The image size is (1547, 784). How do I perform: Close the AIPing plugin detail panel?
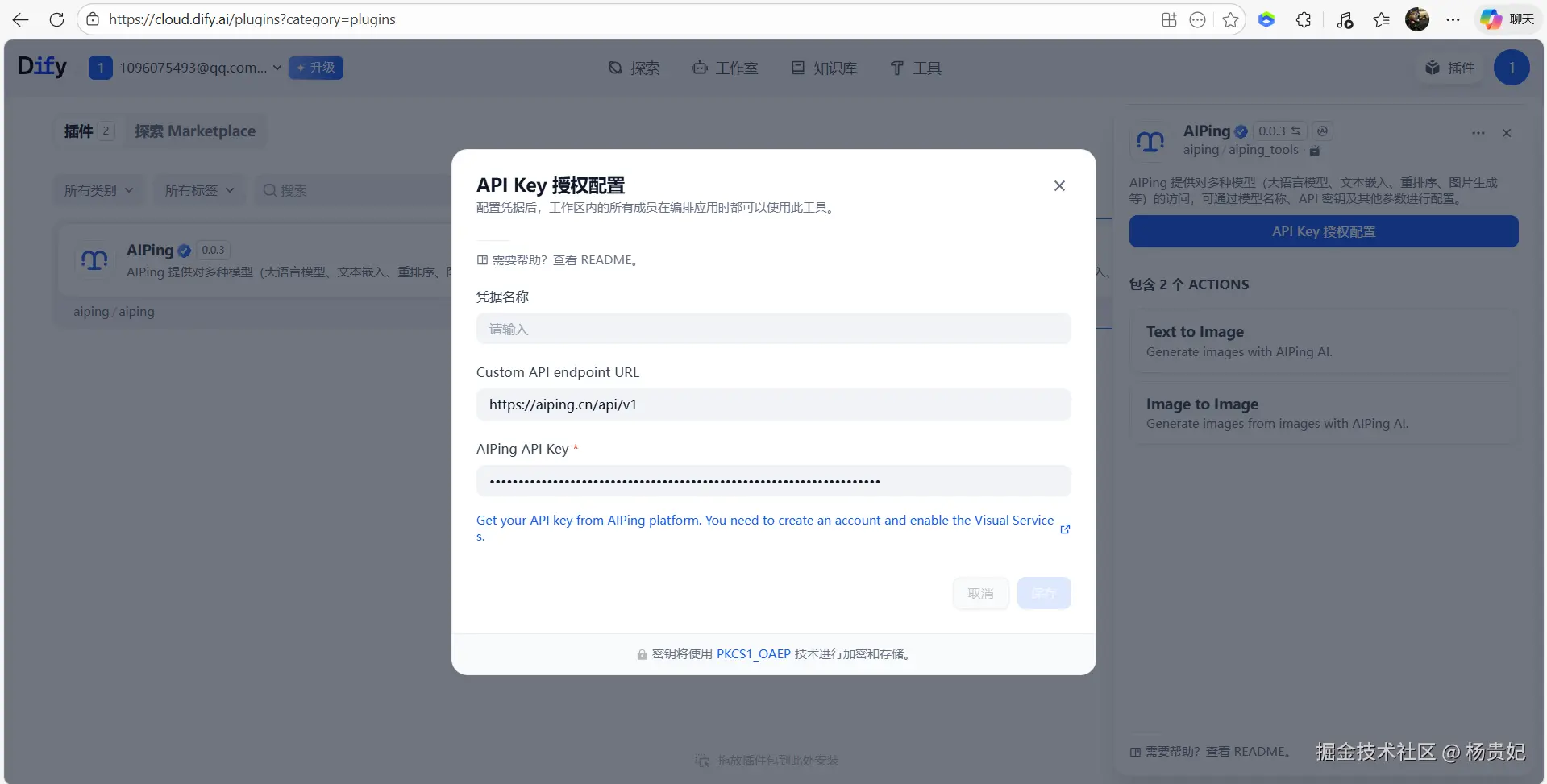pyautogui.click(x=1507, y=133)
